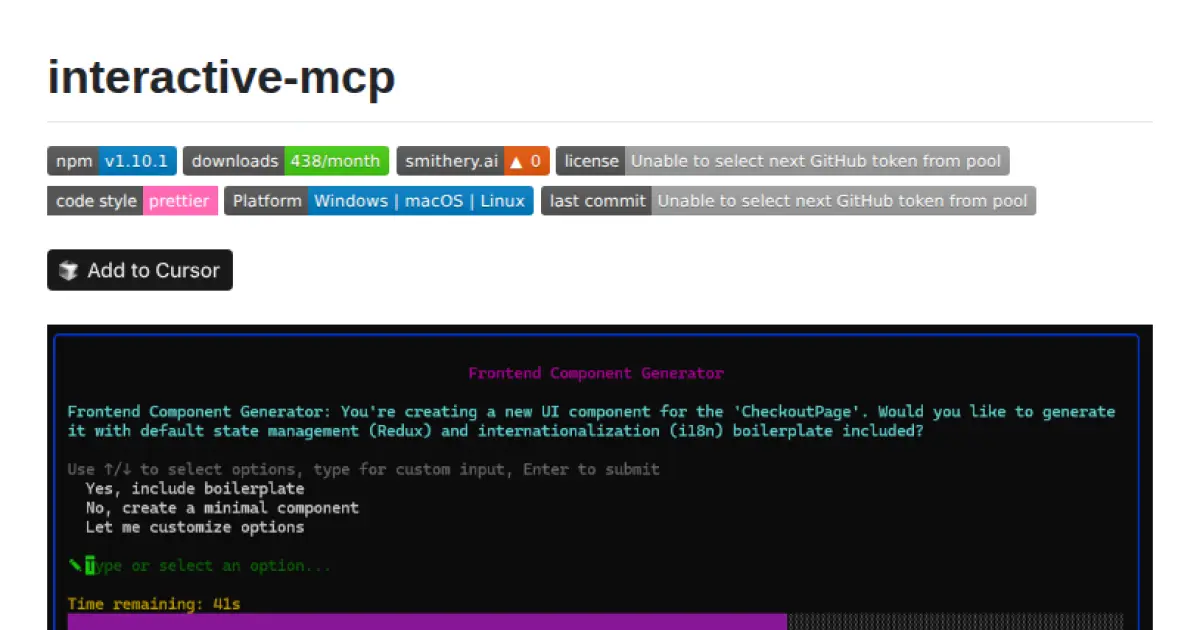The width and height of the screenshot is (1200, 630).
Task: Click the pink prettier code style badge
Action: [179, 200]
